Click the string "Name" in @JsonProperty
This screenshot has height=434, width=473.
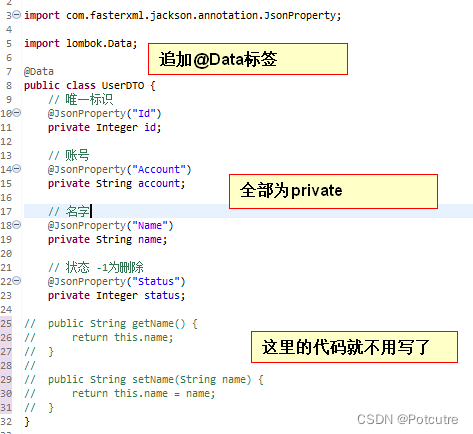tap(150, 226)
